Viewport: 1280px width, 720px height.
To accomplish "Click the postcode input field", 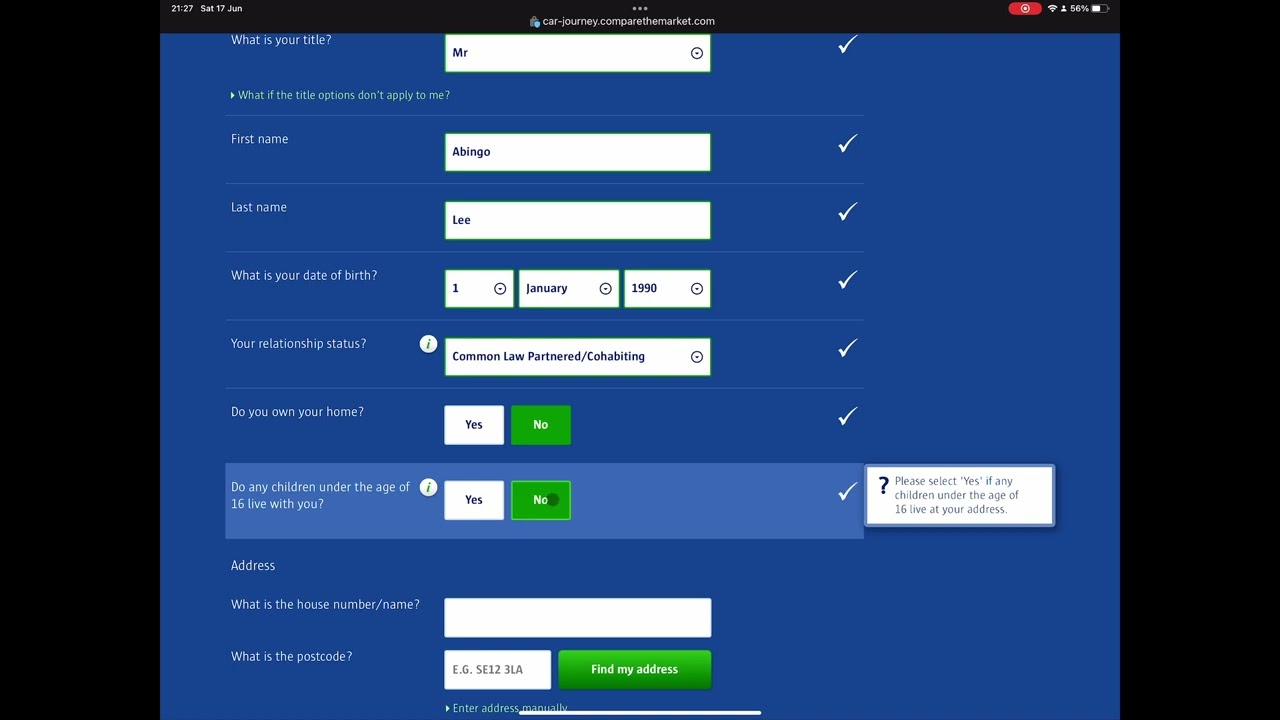I will coord(497,670).
